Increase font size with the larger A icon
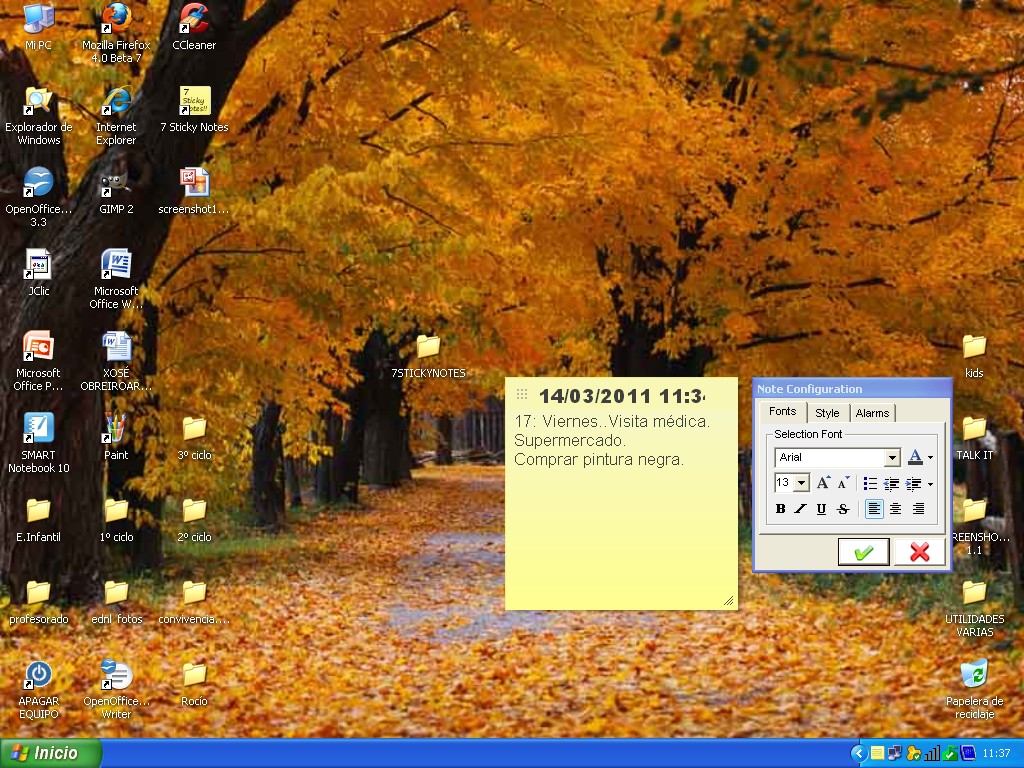 click(823, 483)
